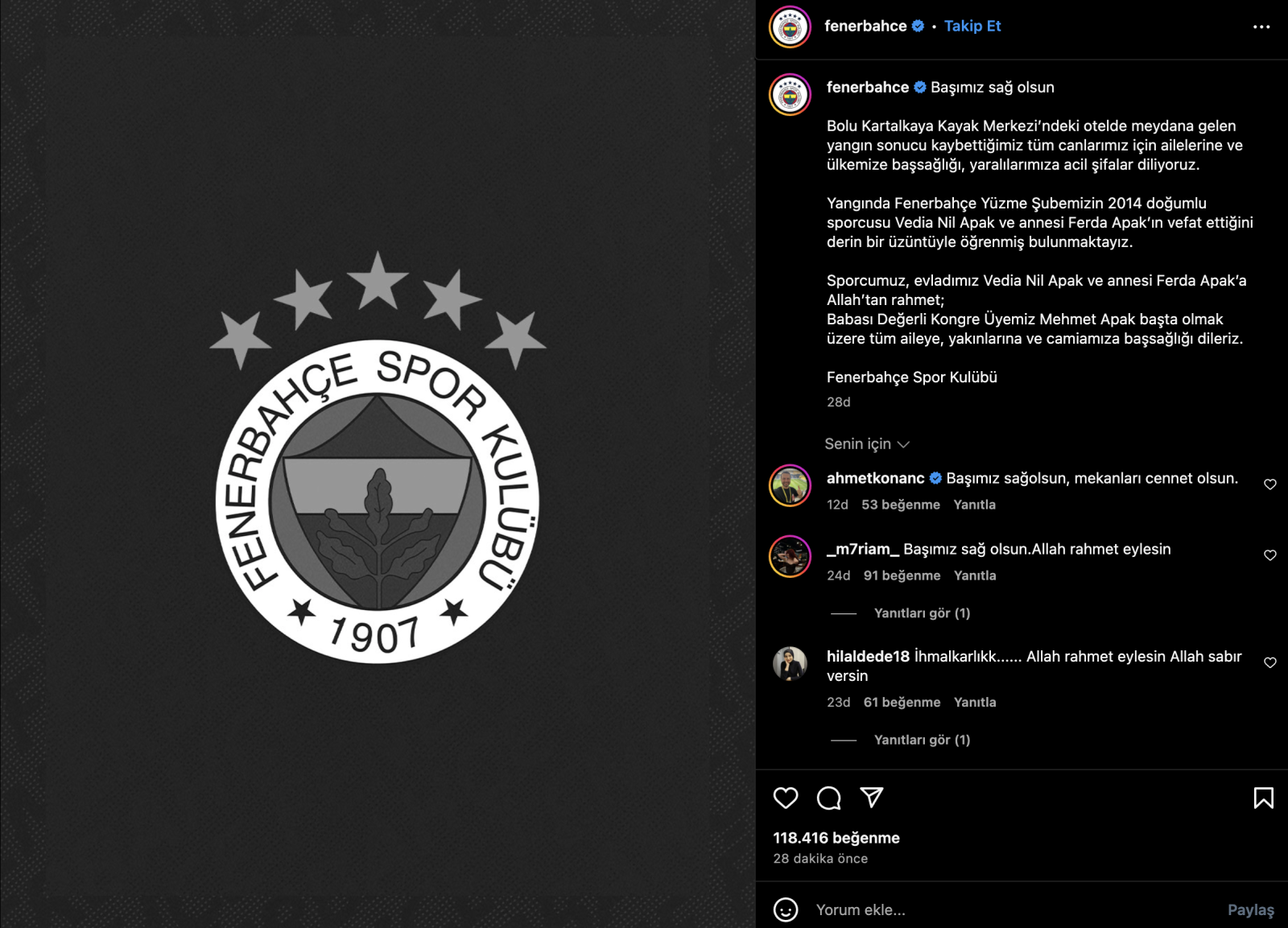Click the grayscale Fenerbahçe logo image

(378, 457)
